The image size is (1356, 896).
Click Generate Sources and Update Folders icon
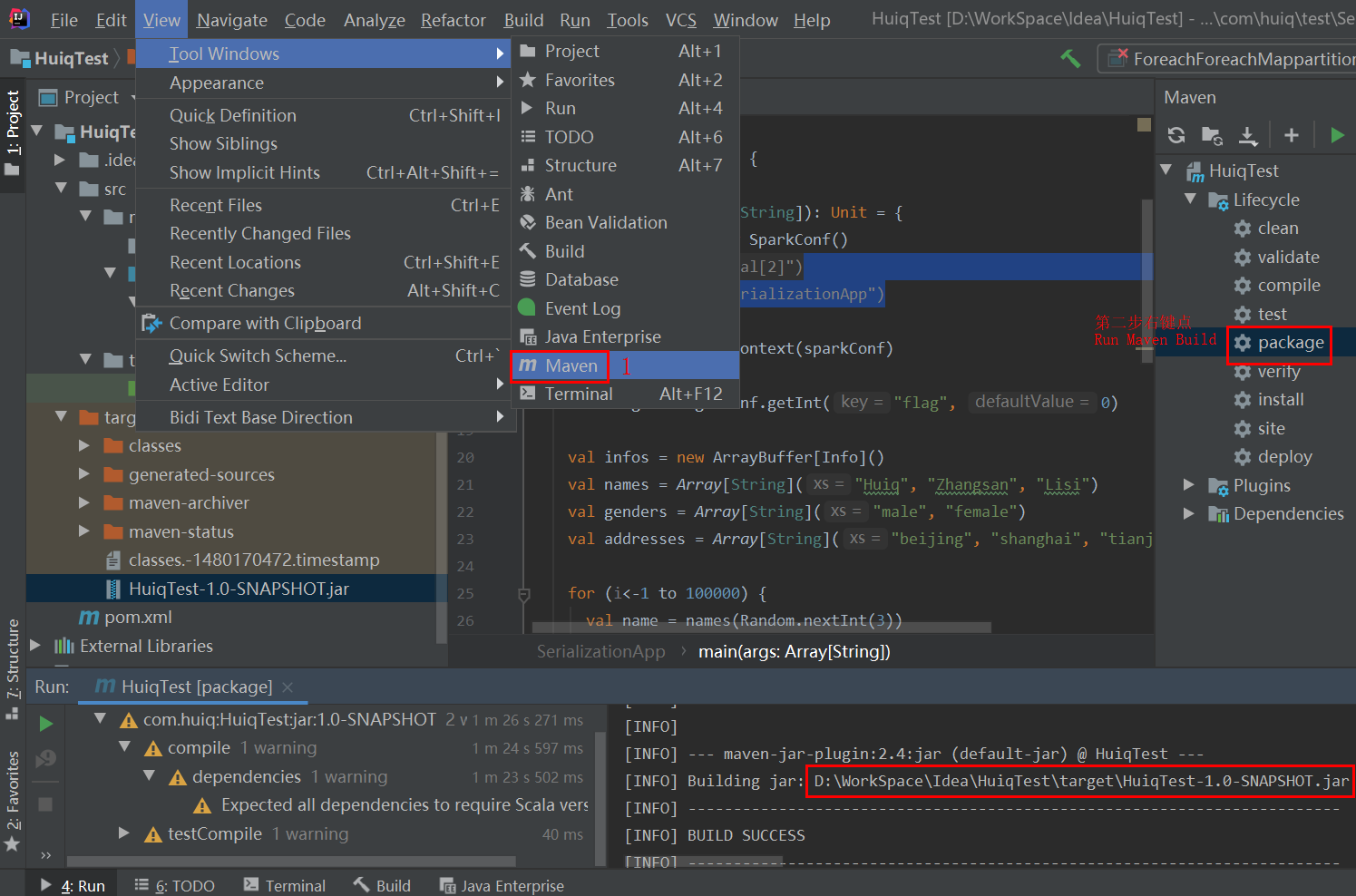[1212, 135]
